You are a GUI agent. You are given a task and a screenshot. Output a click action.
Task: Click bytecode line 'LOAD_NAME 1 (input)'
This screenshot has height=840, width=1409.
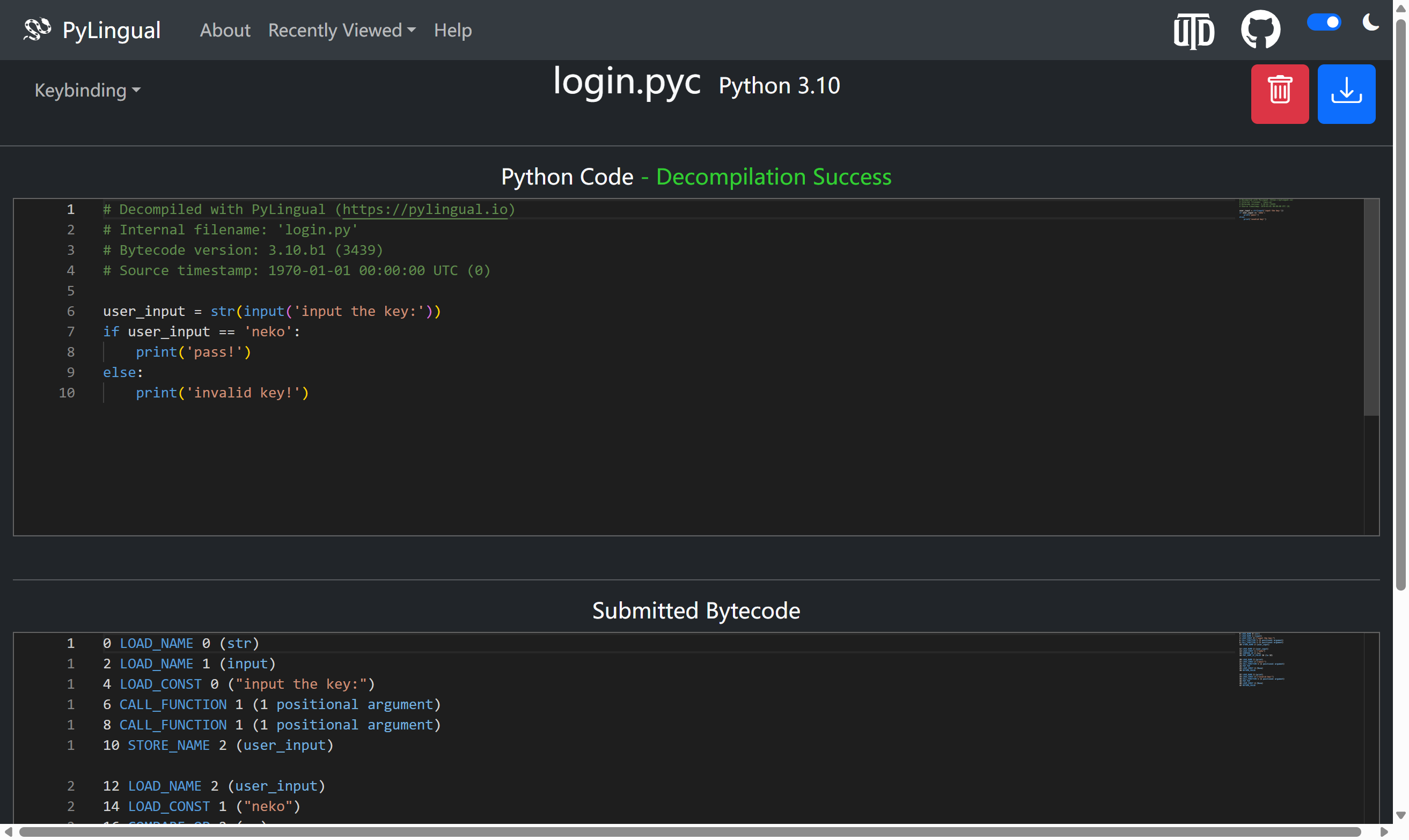(x=189, y=664)
